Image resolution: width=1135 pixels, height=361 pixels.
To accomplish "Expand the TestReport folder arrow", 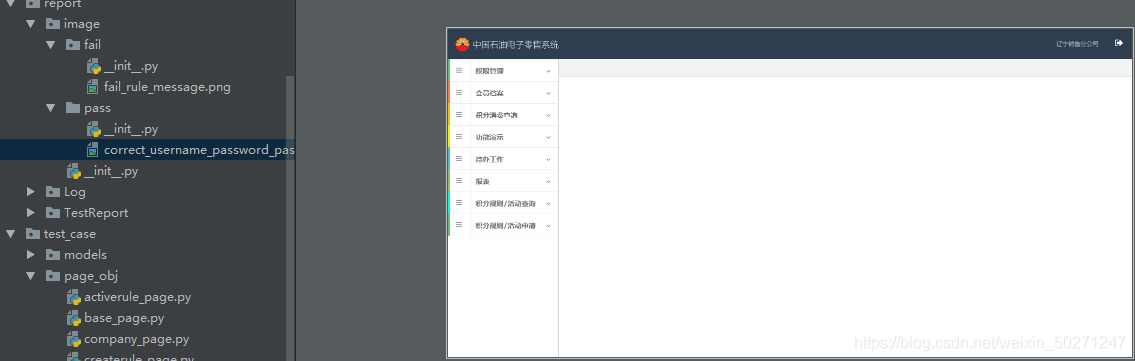I will coord(30,213).
